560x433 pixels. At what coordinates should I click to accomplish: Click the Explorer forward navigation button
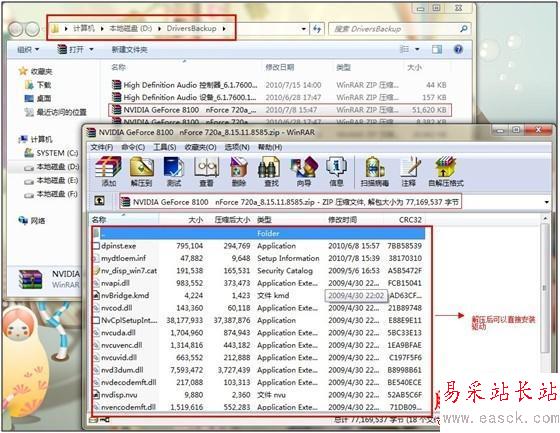[x=32, y=29]
